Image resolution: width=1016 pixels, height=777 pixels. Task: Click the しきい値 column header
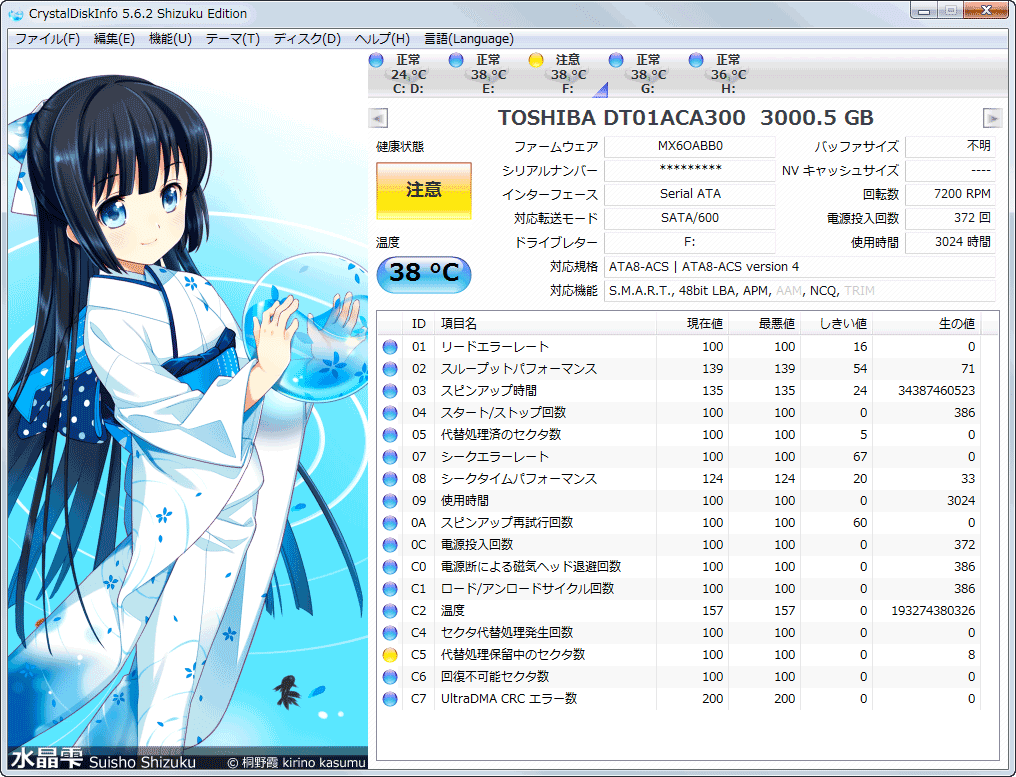pos(837,323)
